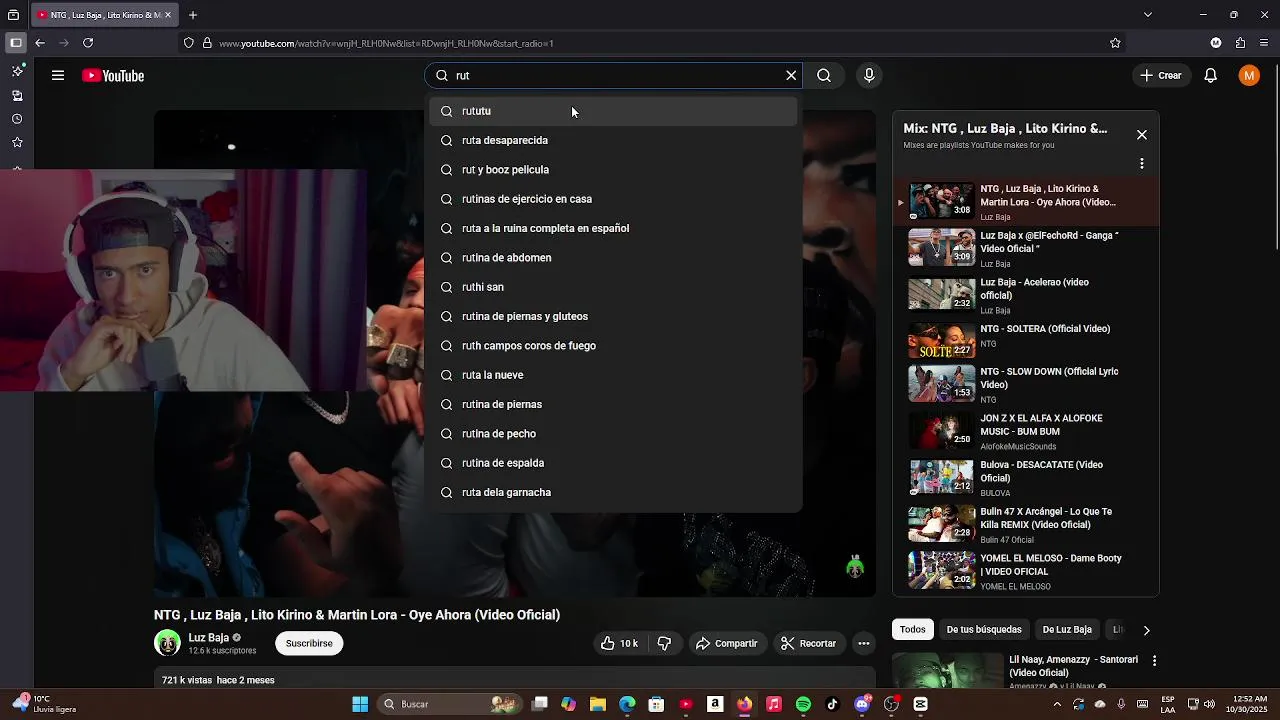This screenshot has height=720, width=1280.
Task: Start voice search with the microphone
Action: tap(869, 76)
